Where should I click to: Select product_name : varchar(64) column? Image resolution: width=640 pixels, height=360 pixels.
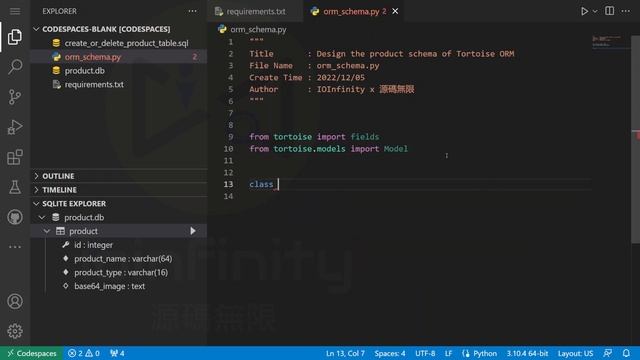(x=123, y=259)
